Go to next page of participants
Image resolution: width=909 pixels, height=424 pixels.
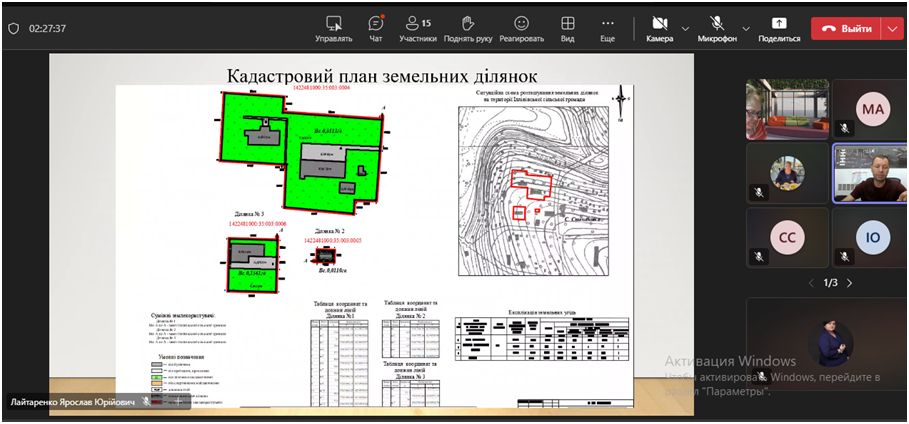(x=850, y=283)
